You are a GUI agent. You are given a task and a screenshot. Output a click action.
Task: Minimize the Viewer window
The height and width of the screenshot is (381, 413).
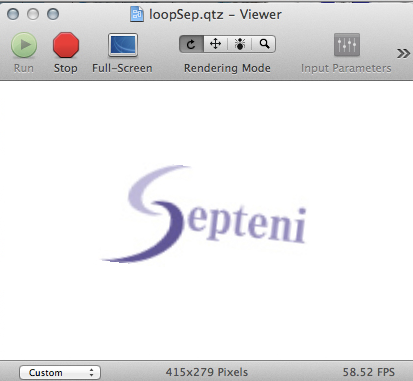(33, 14)
